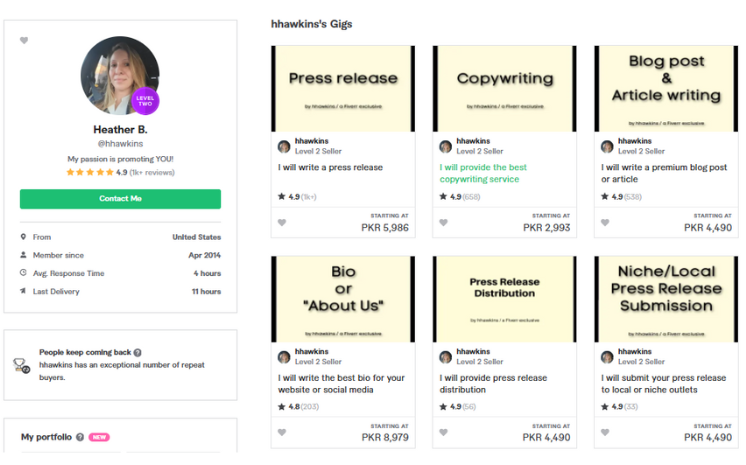Toggle heart on Blog post gig card
The height and width of the screenshot is (465, 746).
pyautogui.click(x=605, y=222)
